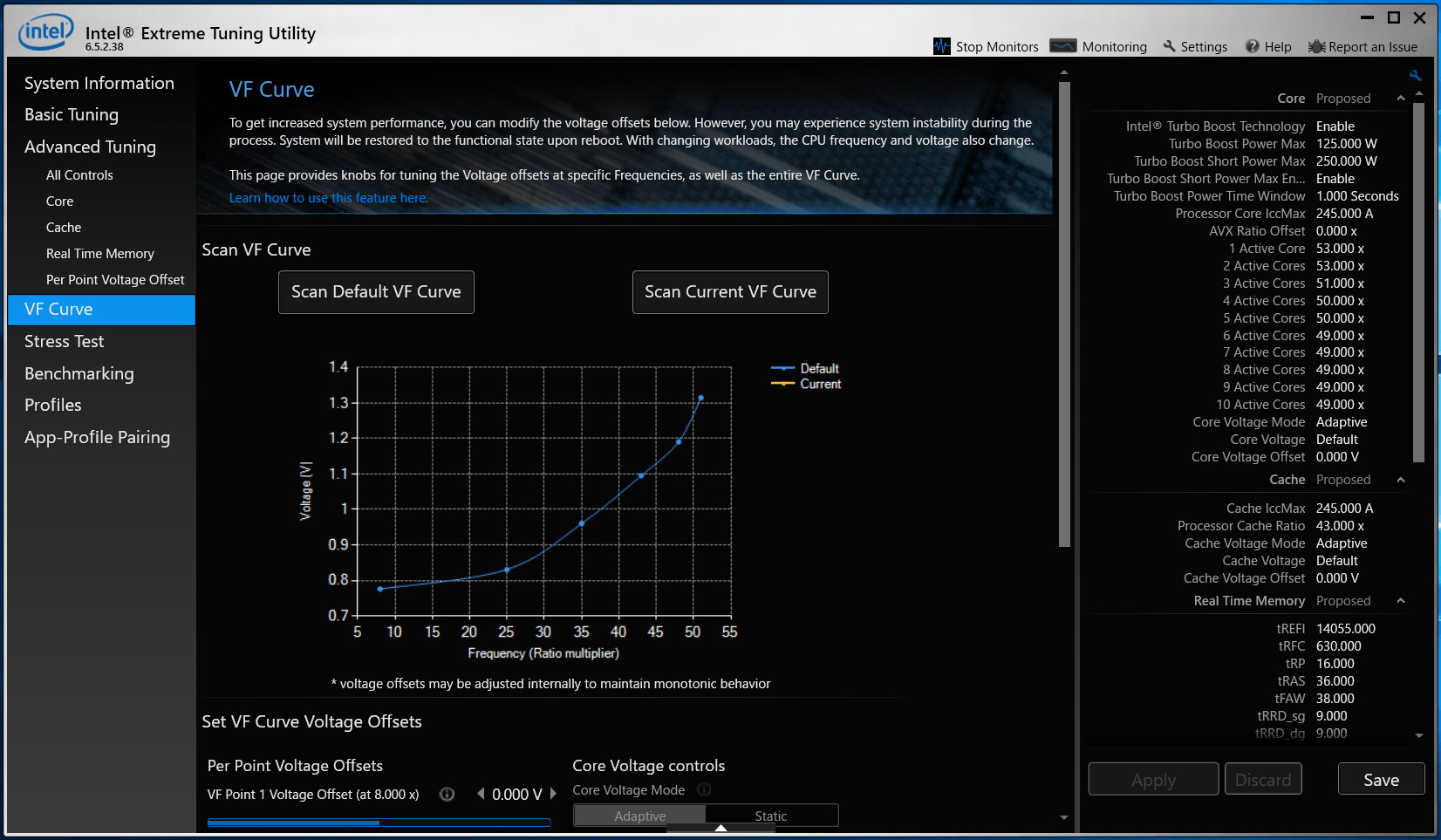Screen dimensions: 1441x840
Task: Select the VF Curve menu item
Action: (101, 310)
